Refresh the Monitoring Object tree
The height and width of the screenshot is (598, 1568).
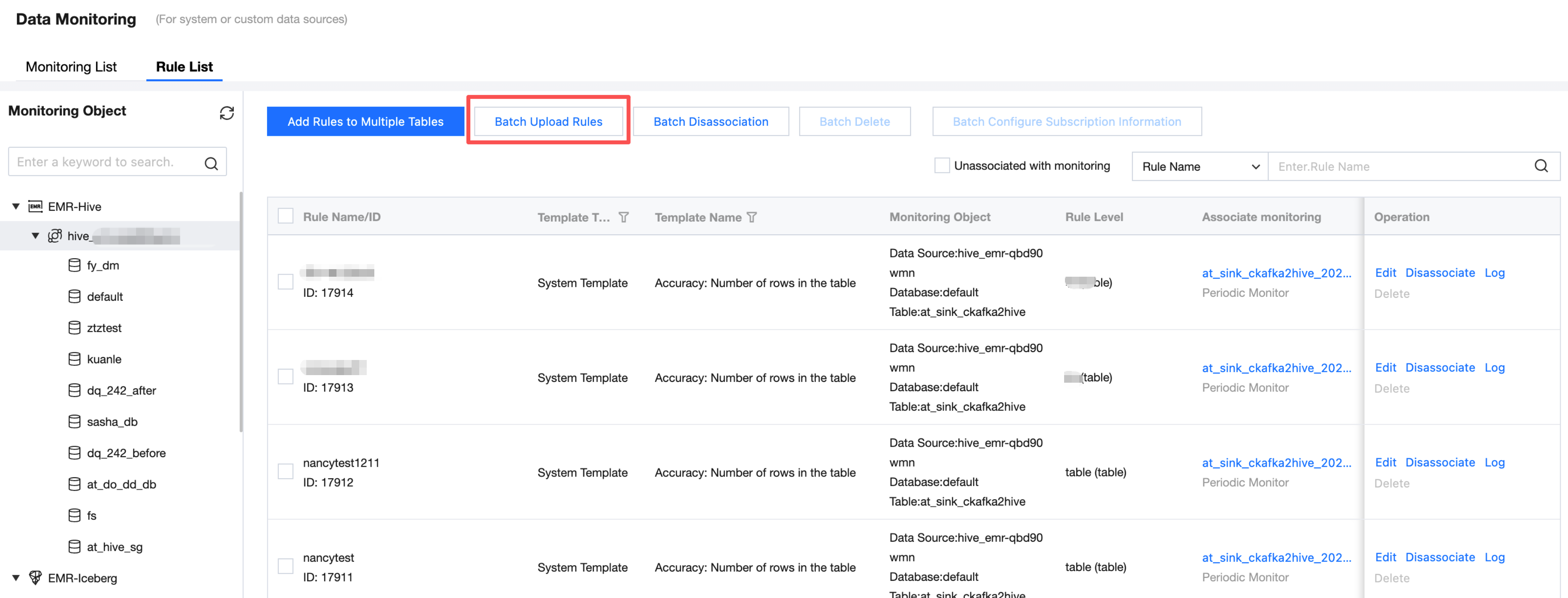click(x=226, y=113)
